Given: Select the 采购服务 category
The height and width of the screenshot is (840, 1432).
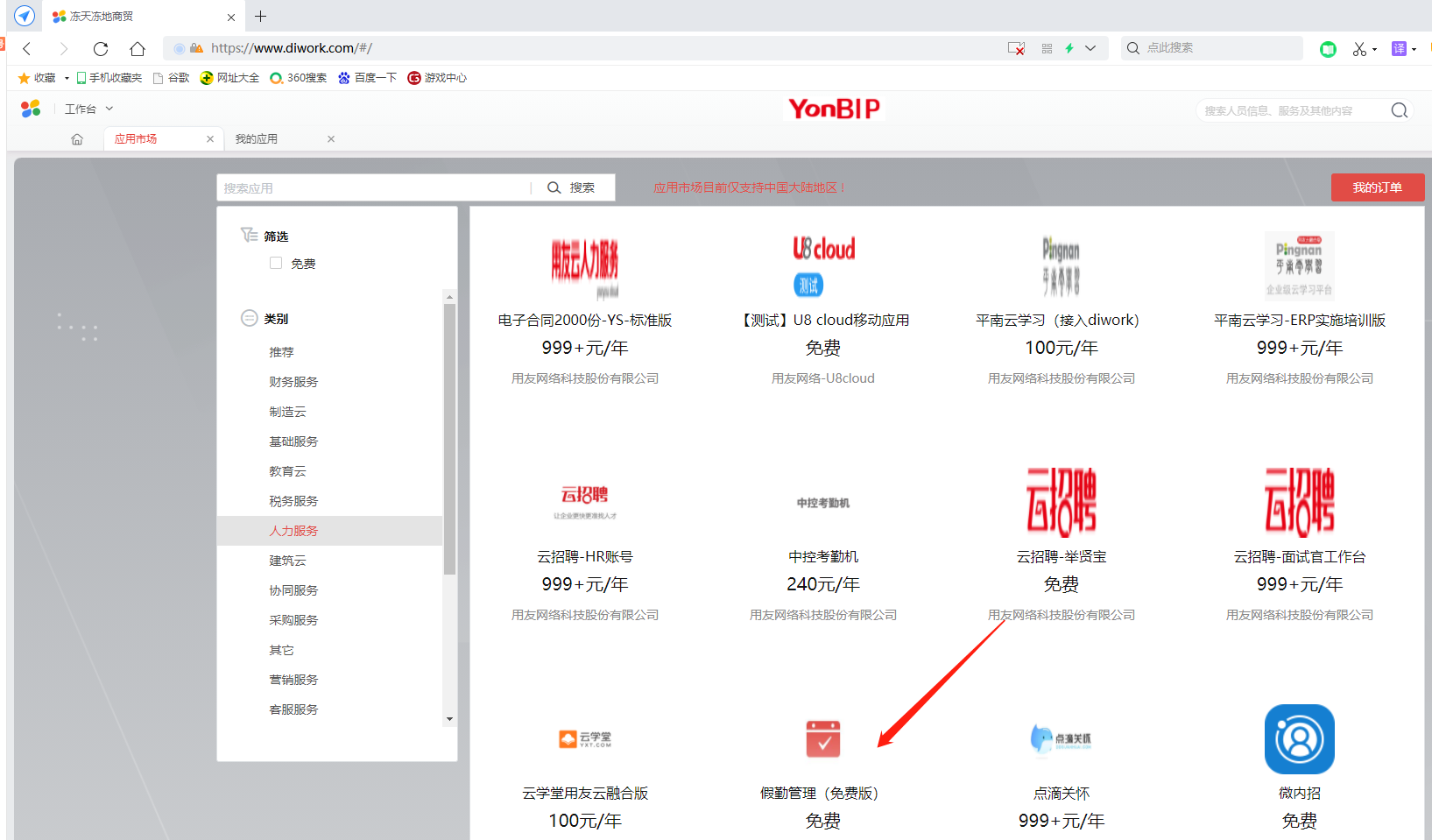Looking at the screenshot, I should click(x=293, y=620).
